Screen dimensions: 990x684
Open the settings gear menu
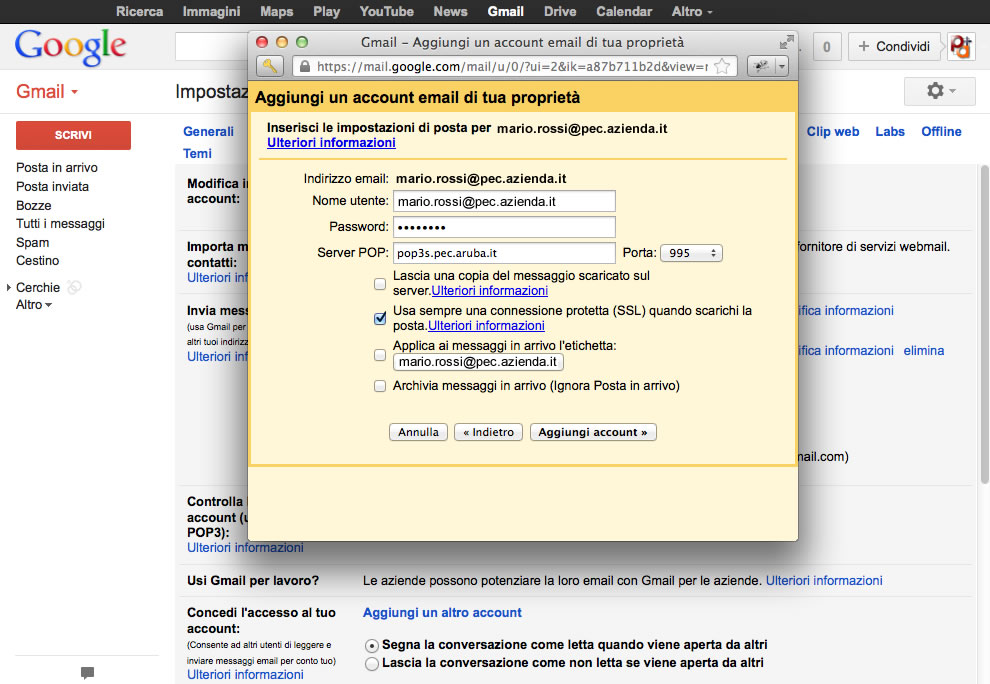click(x=938, y=91)
